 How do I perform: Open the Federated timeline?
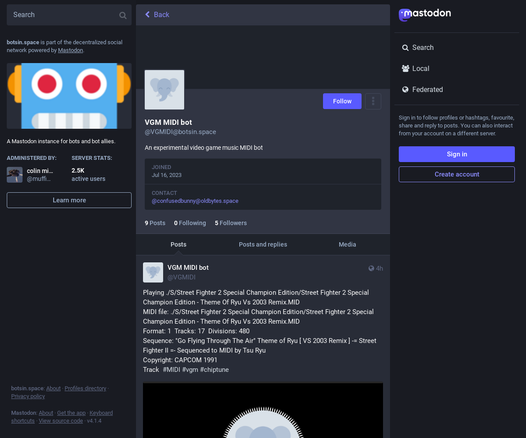[423, 89]
